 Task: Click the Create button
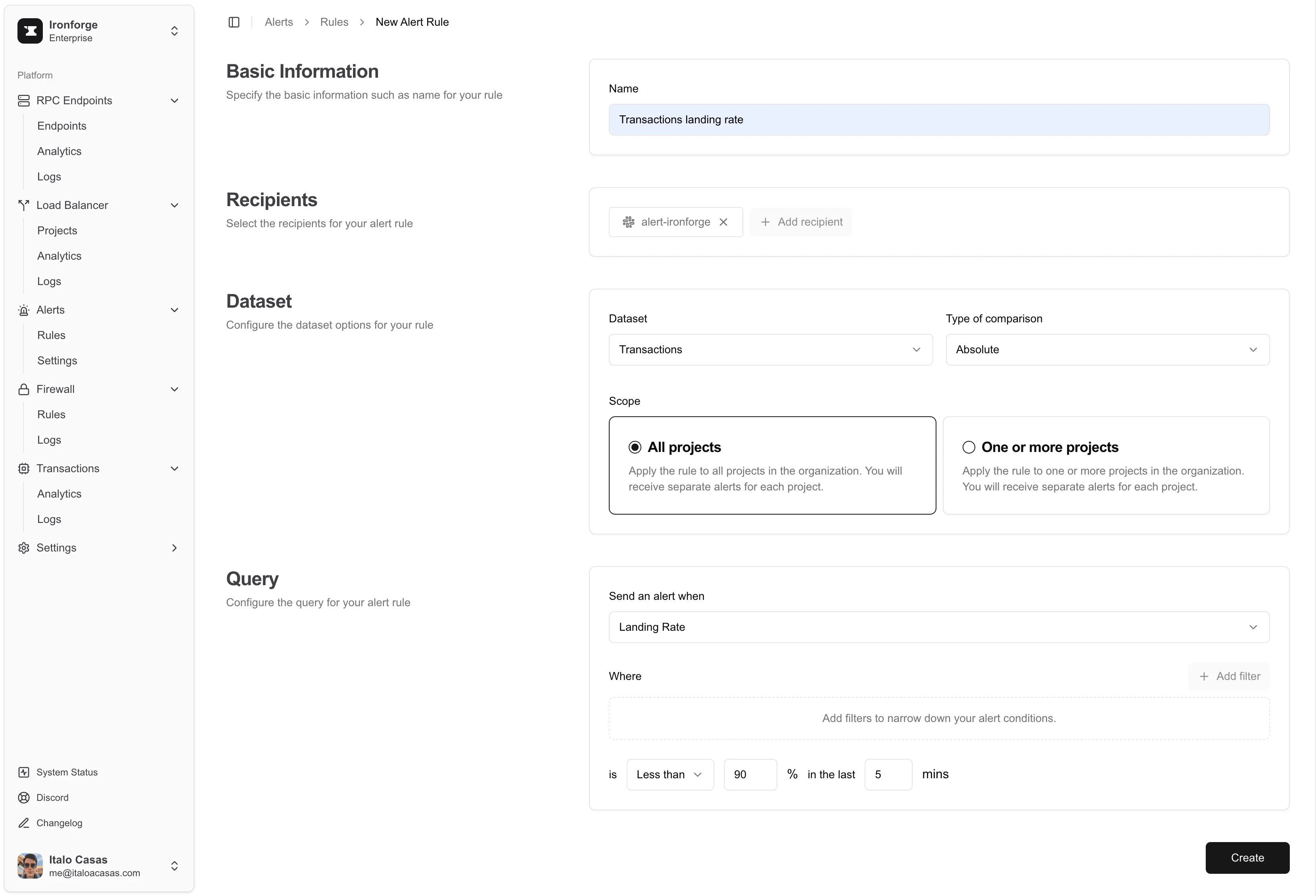point(1247,858)
